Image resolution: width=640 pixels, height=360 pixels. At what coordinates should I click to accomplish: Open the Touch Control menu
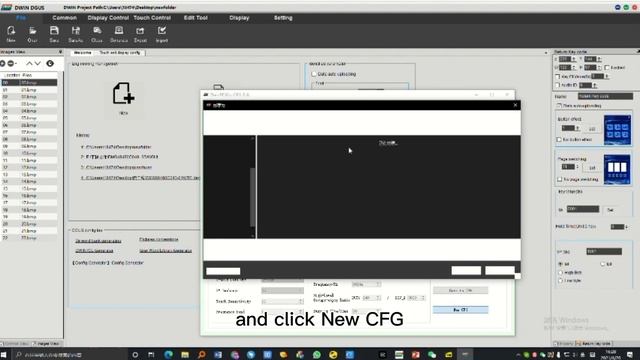(x=152, y=18)
